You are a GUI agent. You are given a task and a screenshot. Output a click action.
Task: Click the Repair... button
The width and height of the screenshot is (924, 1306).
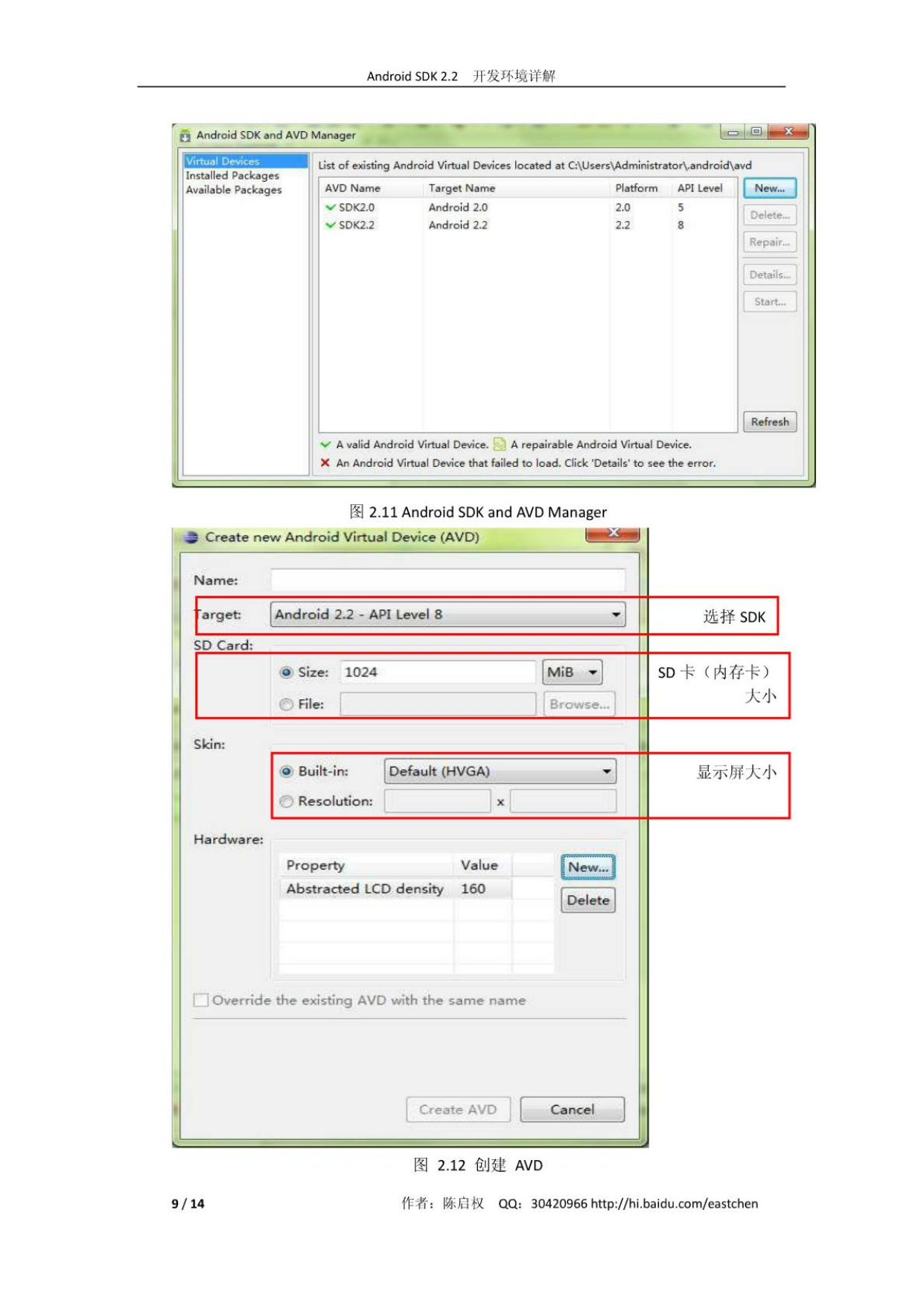[769, 242]
